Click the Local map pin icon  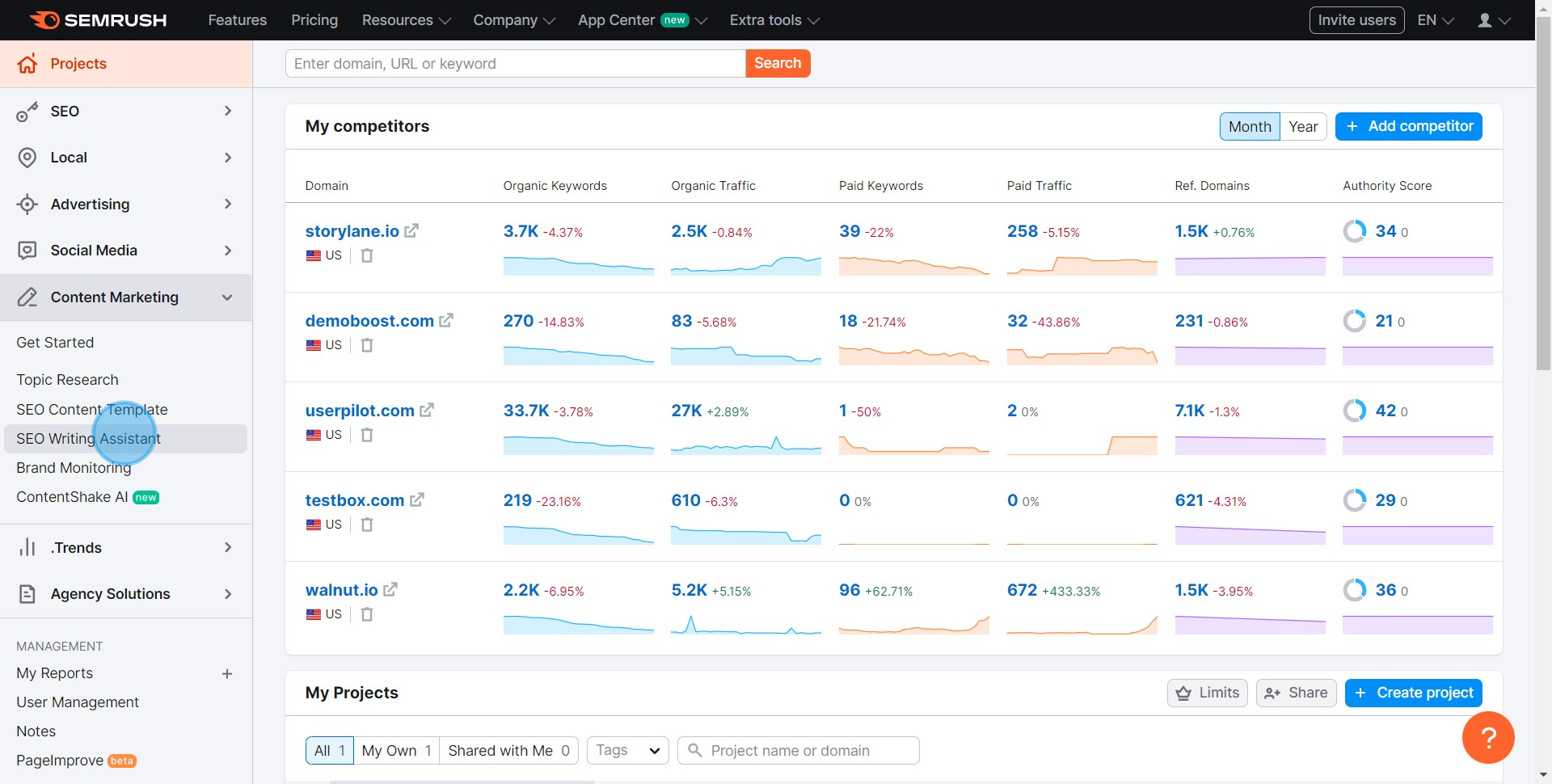(x=27, y=158)
